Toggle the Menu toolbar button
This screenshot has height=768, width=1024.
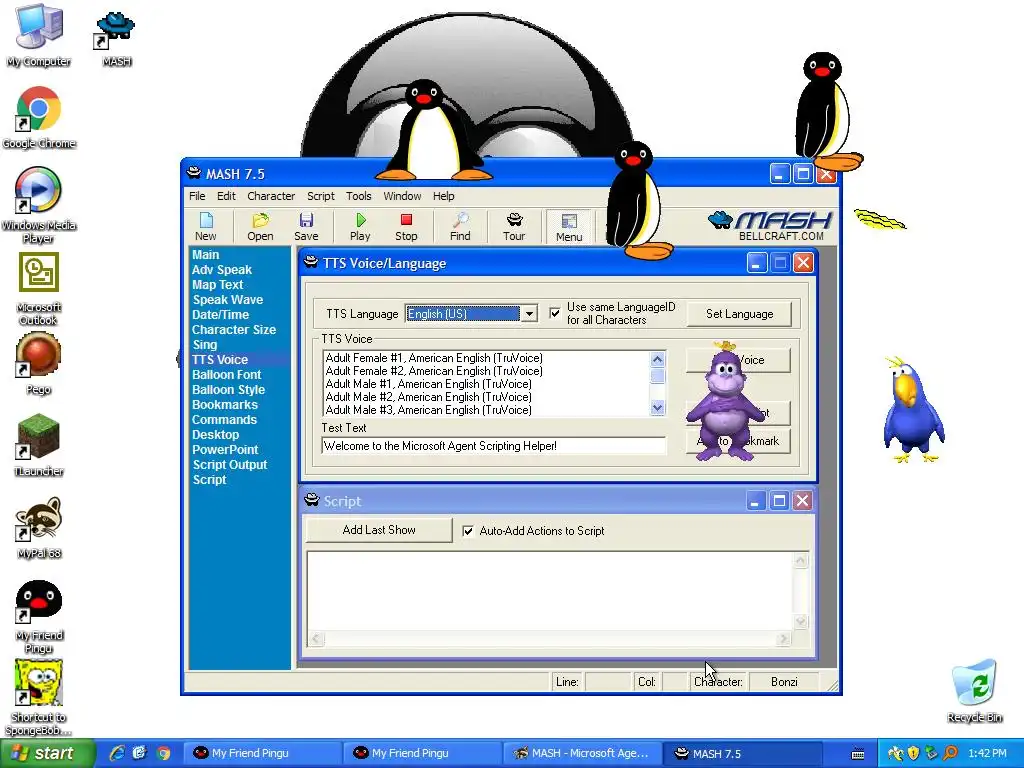569,227
